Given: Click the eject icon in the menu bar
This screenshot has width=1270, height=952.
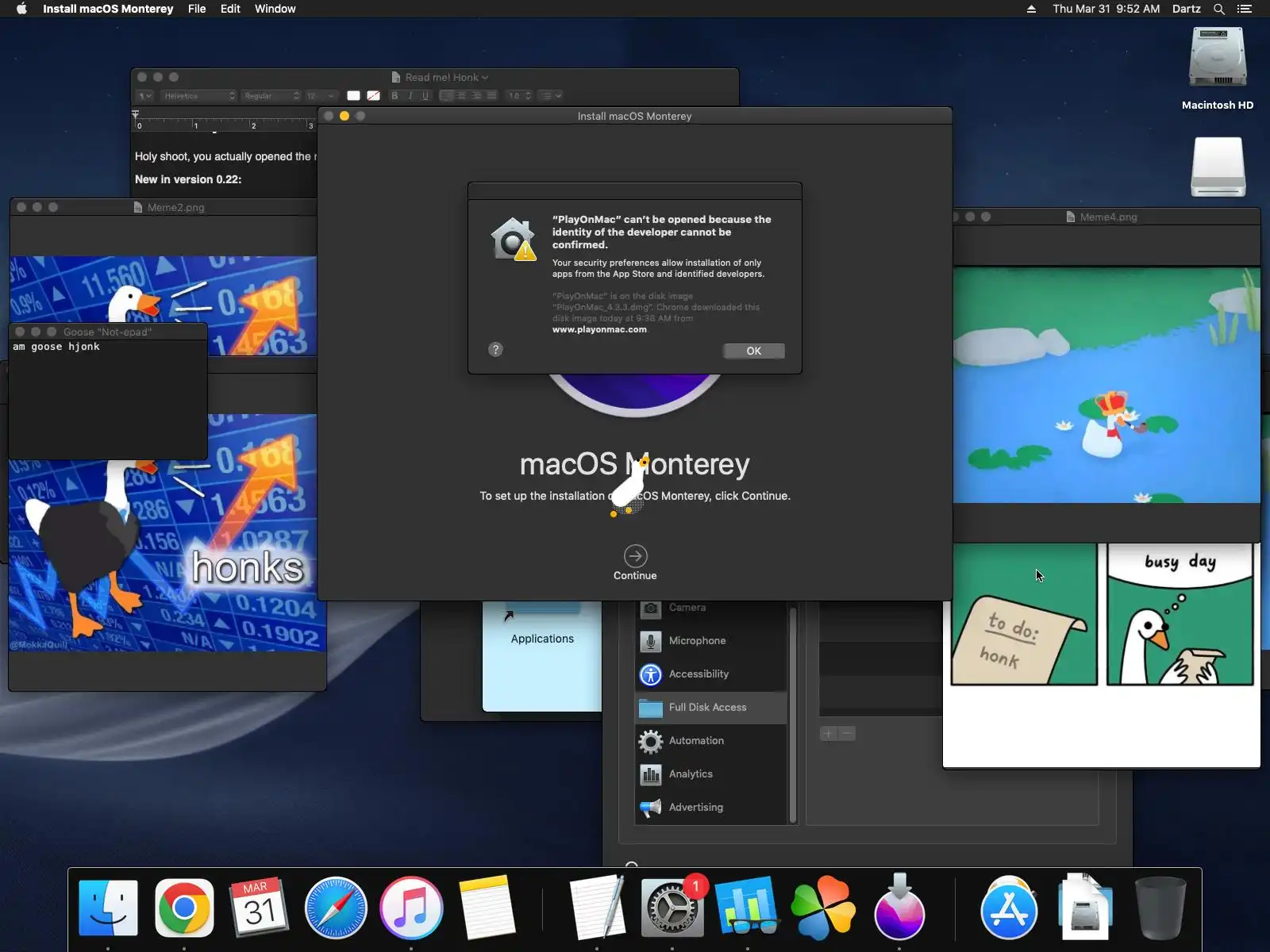Looking at the screenshot, I should point(1031,9).
